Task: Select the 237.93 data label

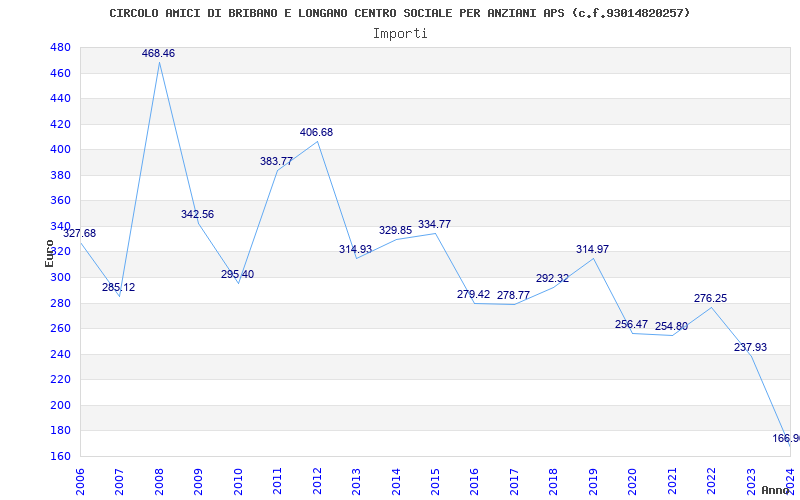Action: click(751, 347)
